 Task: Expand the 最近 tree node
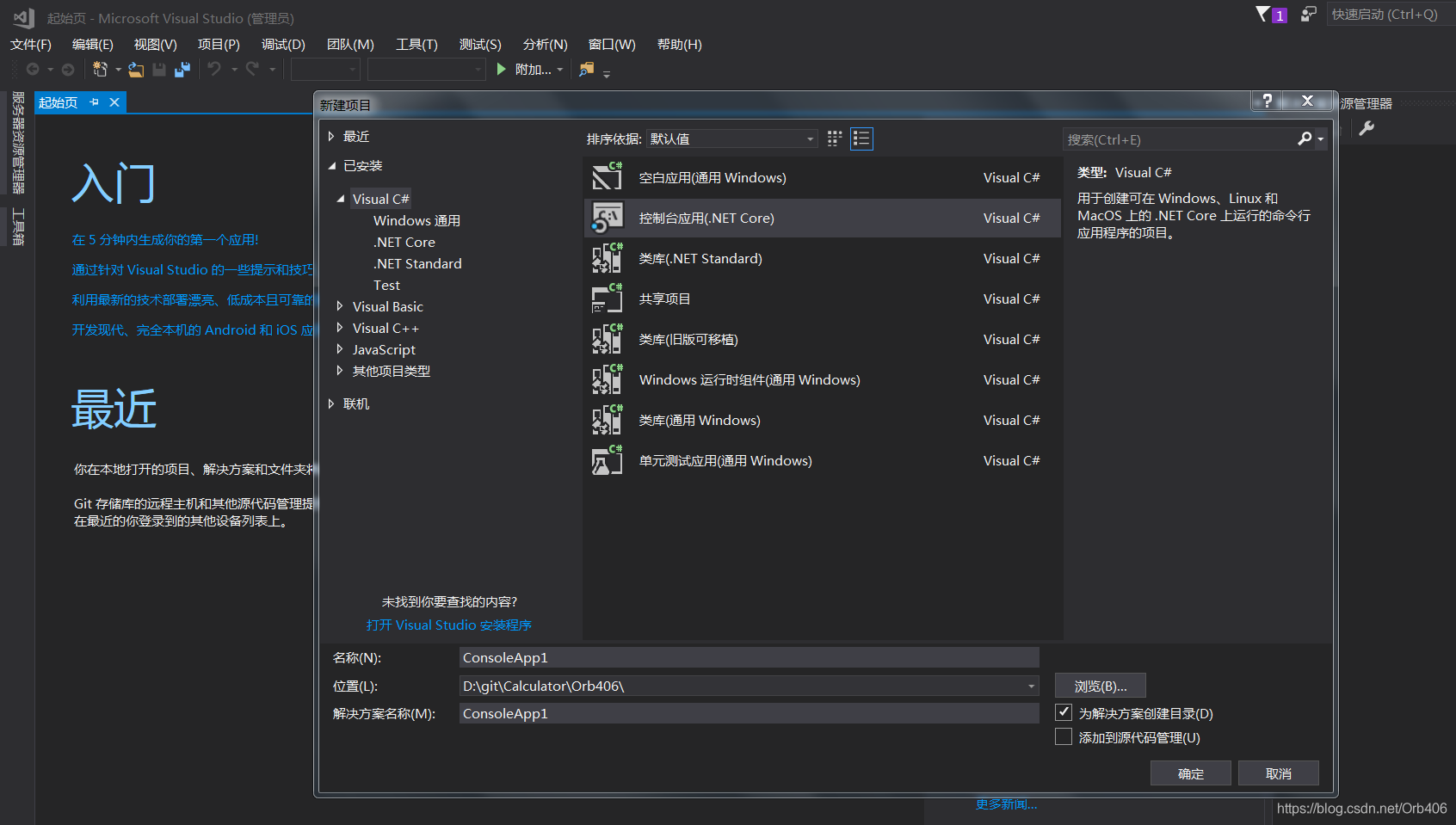(331, 136)
